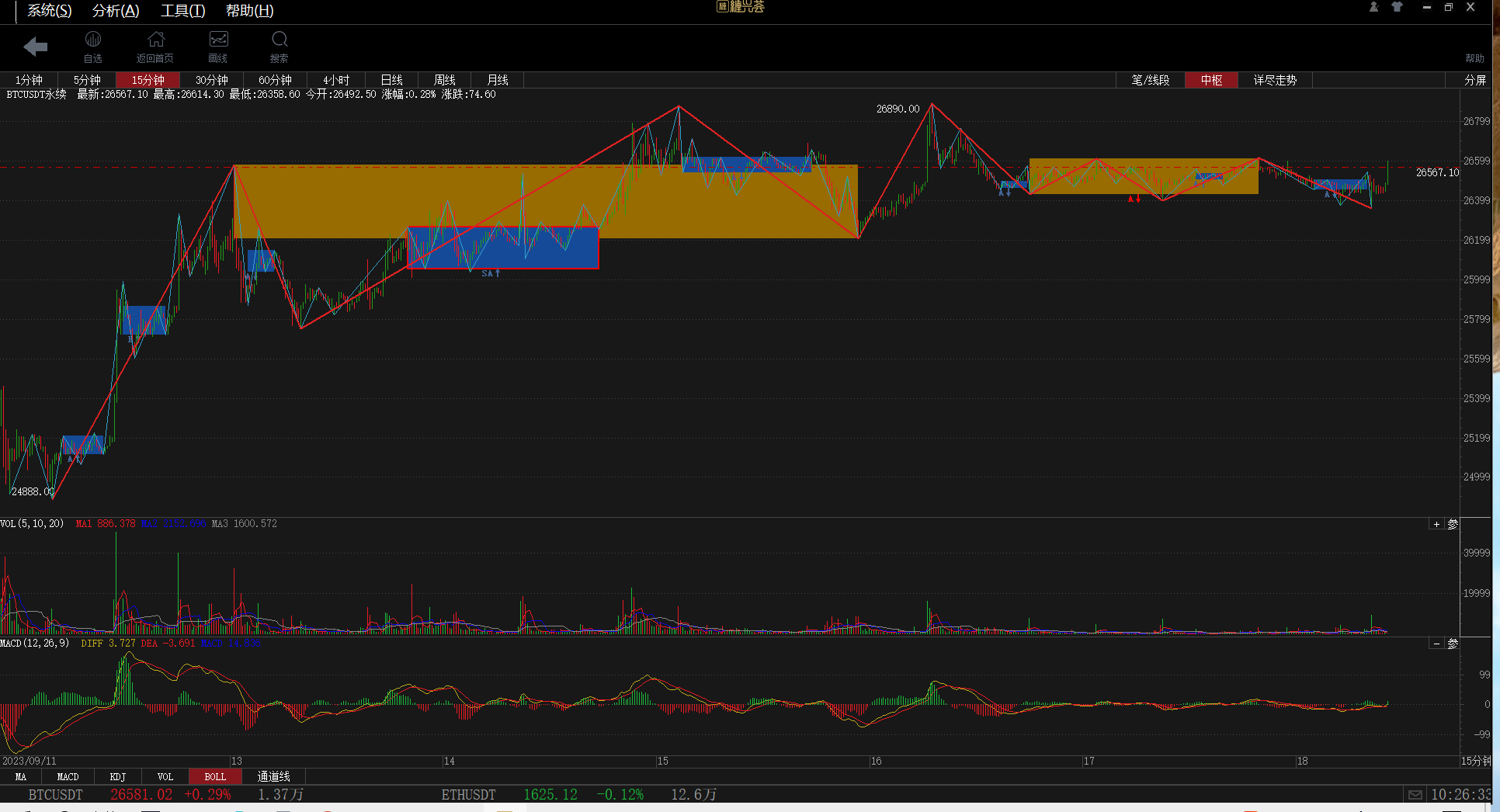Screen dimensions: 1500x812
Task: Click date marker 15 on time axis
Action: click(x=662, y=761)
